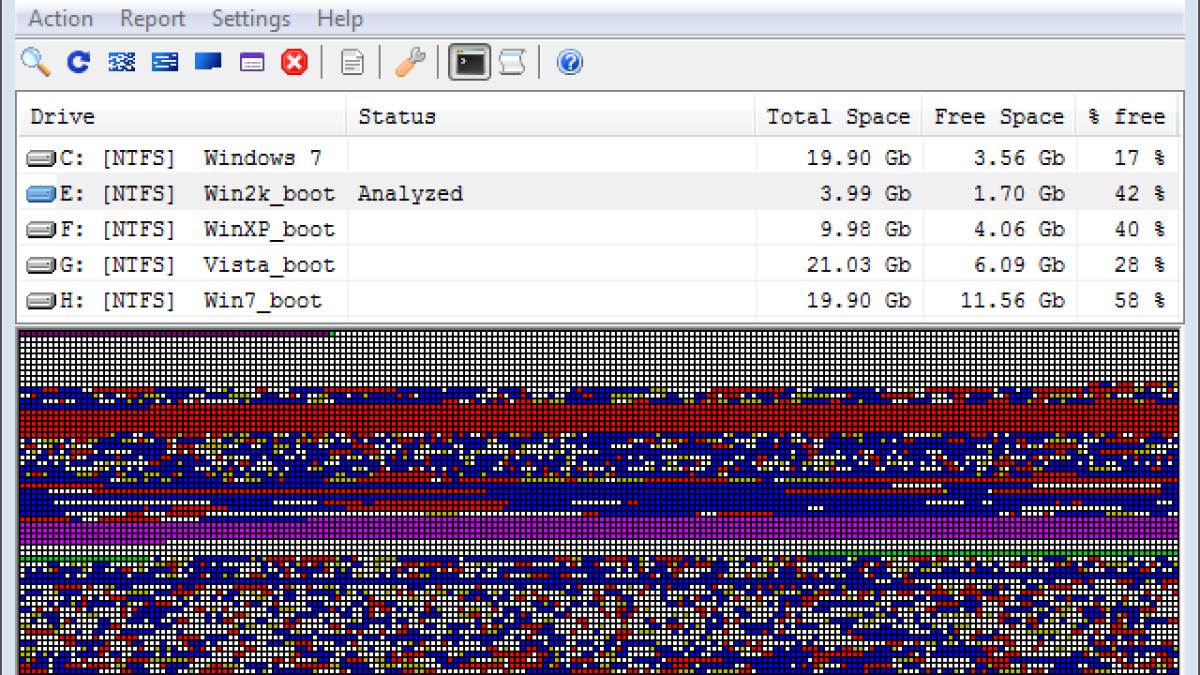The height and width of the screenshot is (675, 1200).
Task: Click the Total Space column header
Action: point(838,117)
